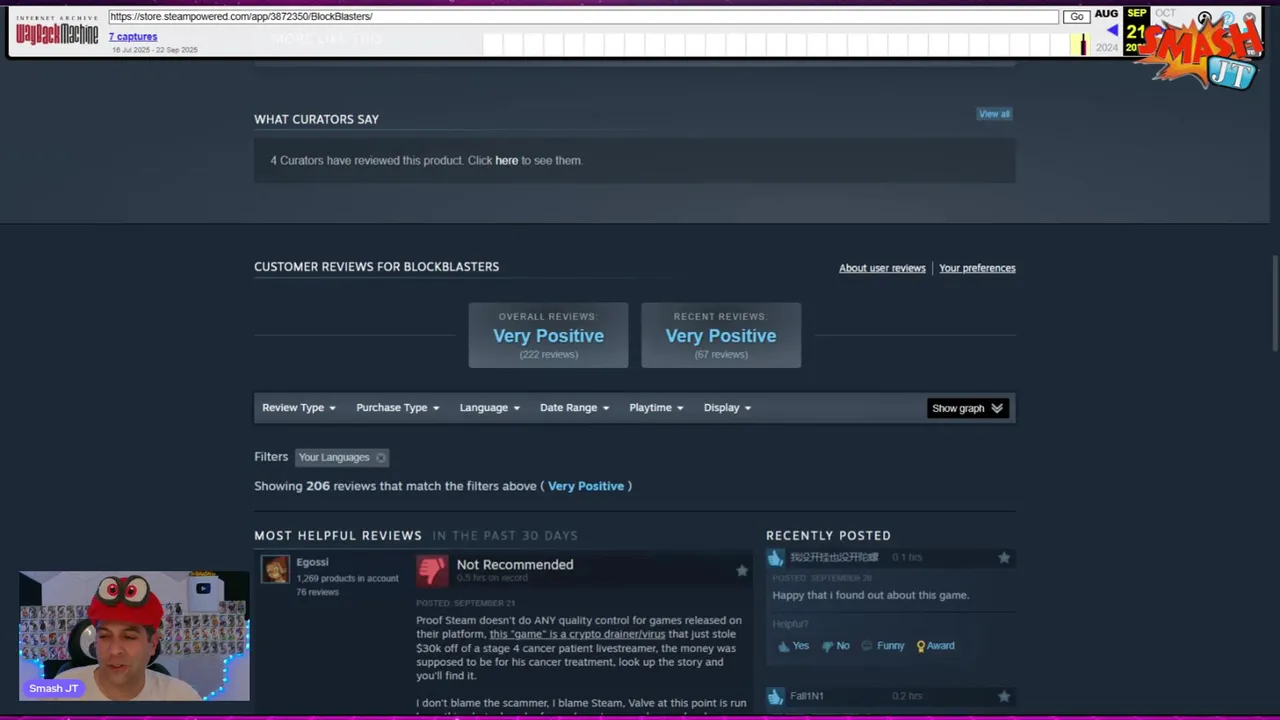Open Egossi's profile avatar
This screenshot has width=1280, height=720.
[275, 569]
